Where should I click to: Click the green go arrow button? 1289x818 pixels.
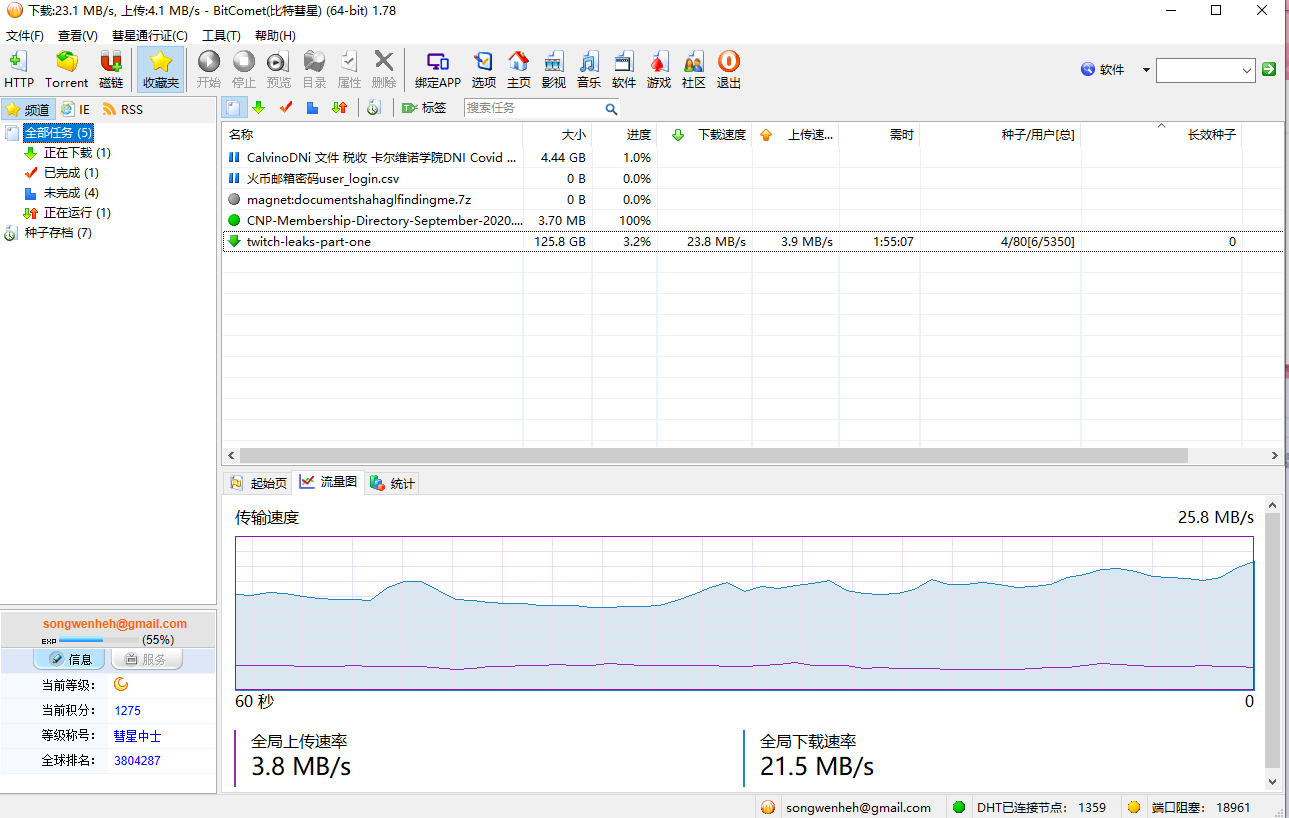click(1269, 69)
